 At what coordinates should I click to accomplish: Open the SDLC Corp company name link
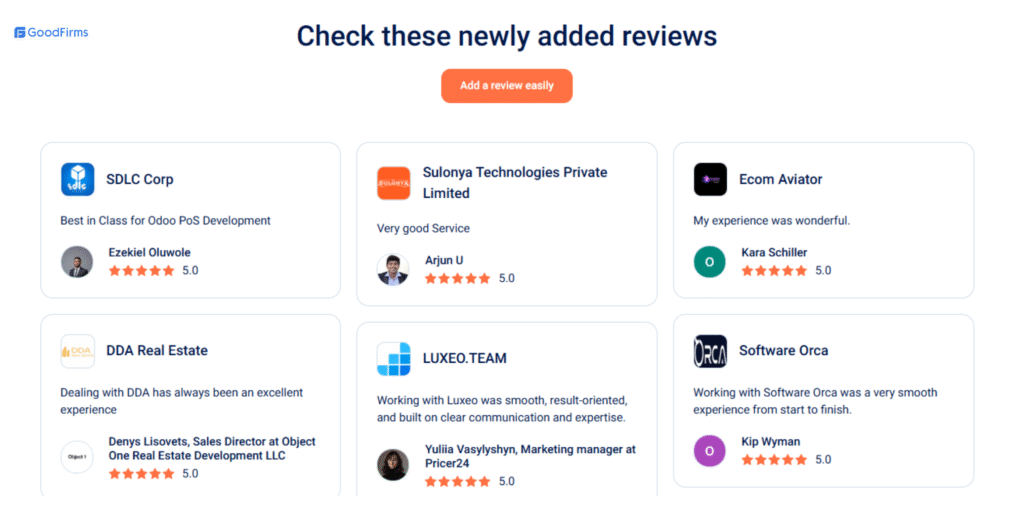[140, 180]
